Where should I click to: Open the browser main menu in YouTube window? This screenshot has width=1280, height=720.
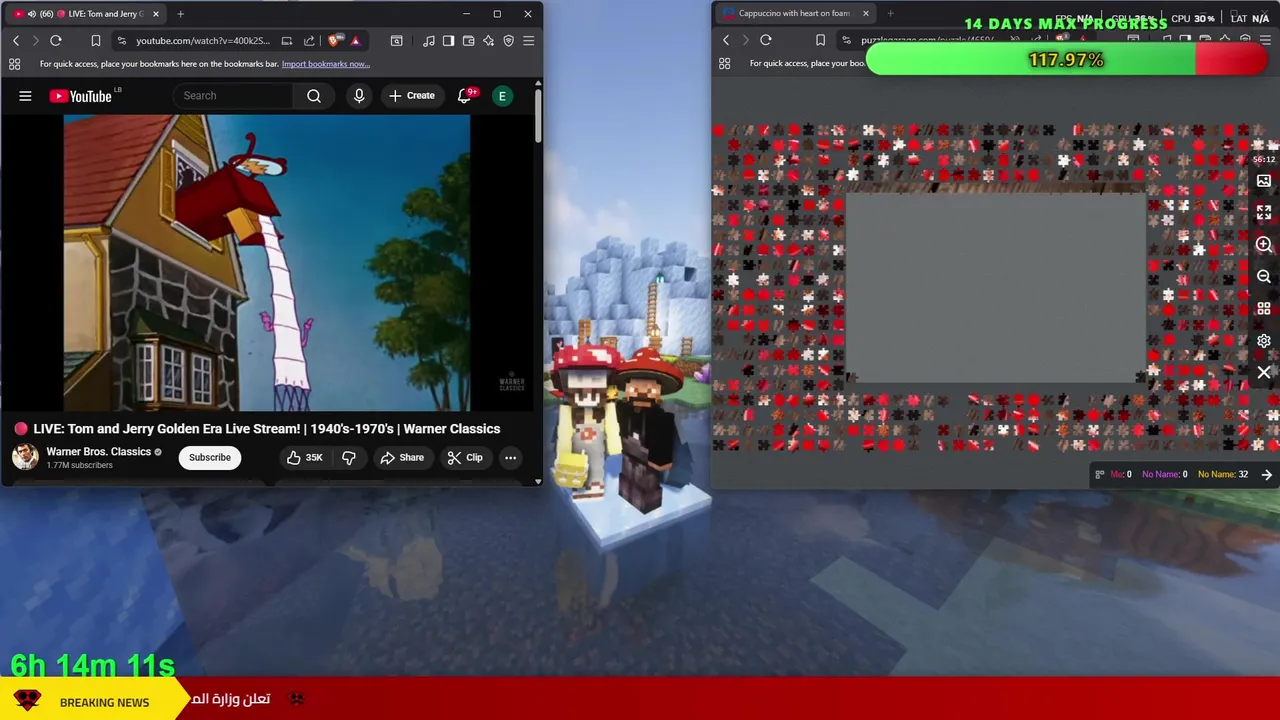click(x=528, y=40)
